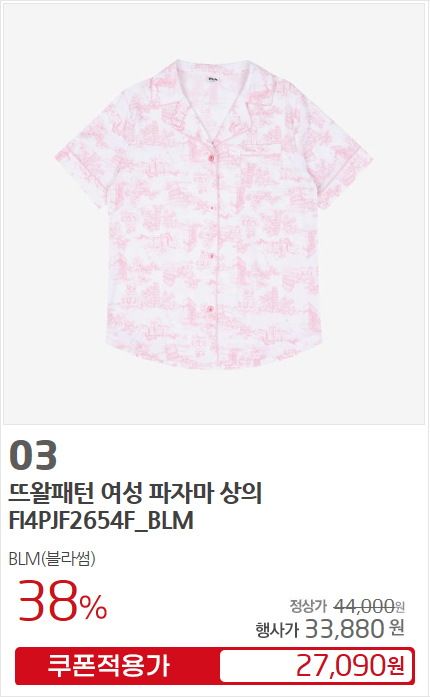Click the bottom pink shirt button
This screenshot has width=430, height=697.
(x=211, y=308)
